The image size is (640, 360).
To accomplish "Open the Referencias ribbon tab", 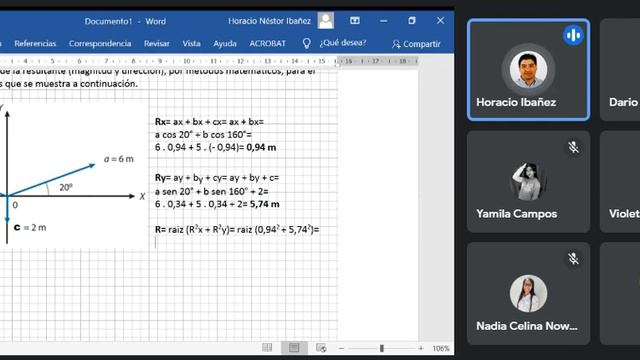I will coord(35,44).
